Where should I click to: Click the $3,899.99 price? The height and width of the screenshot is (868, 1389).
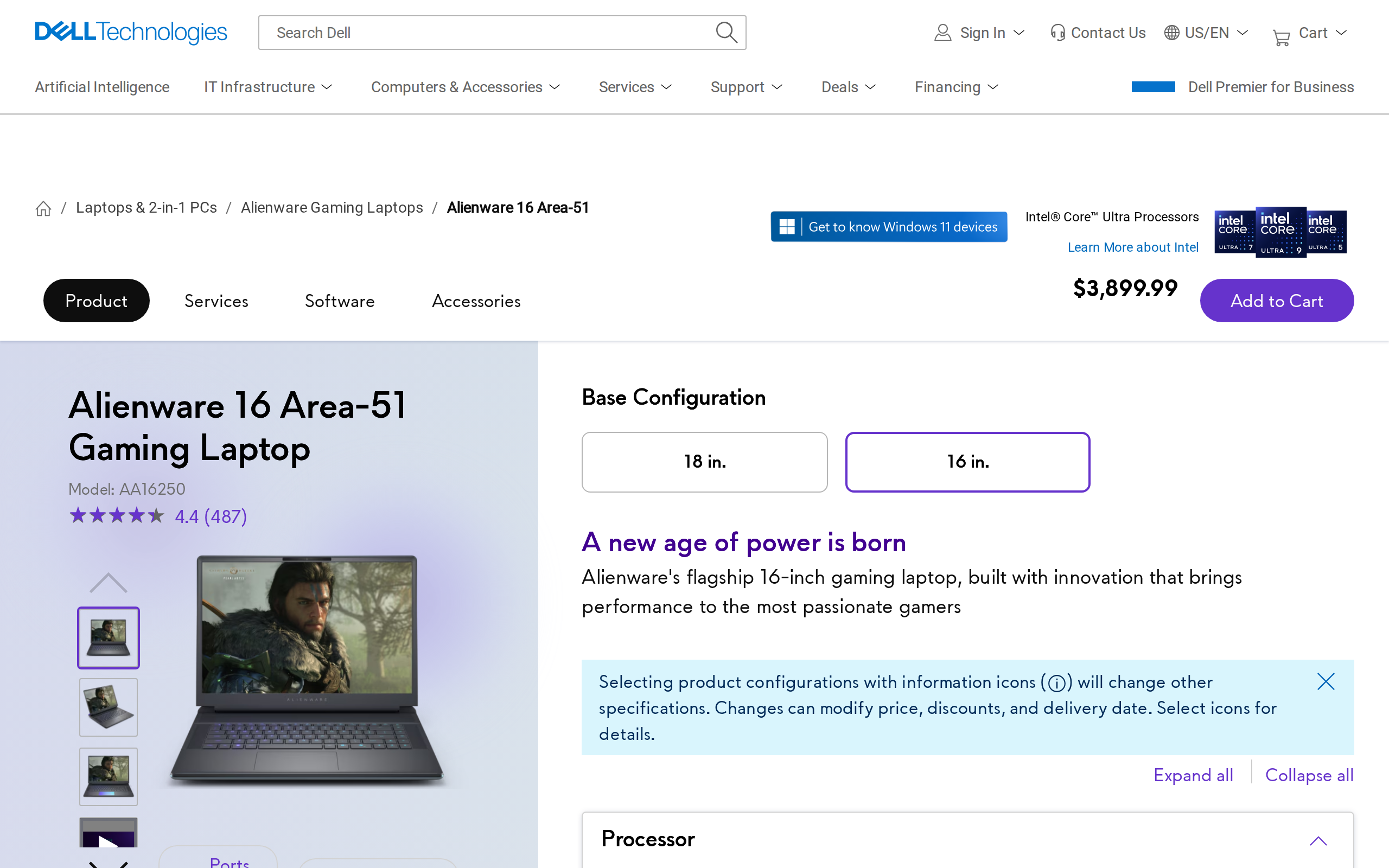[x=1125, y=288]
